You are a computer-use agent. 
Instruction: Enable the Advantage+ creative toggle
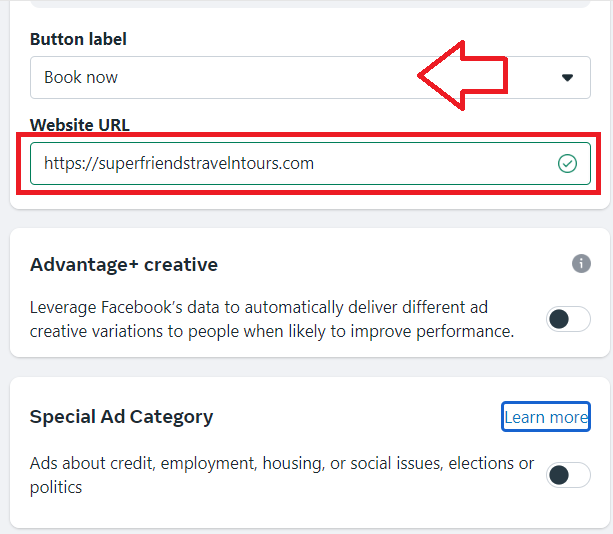(x=568, y=319)
